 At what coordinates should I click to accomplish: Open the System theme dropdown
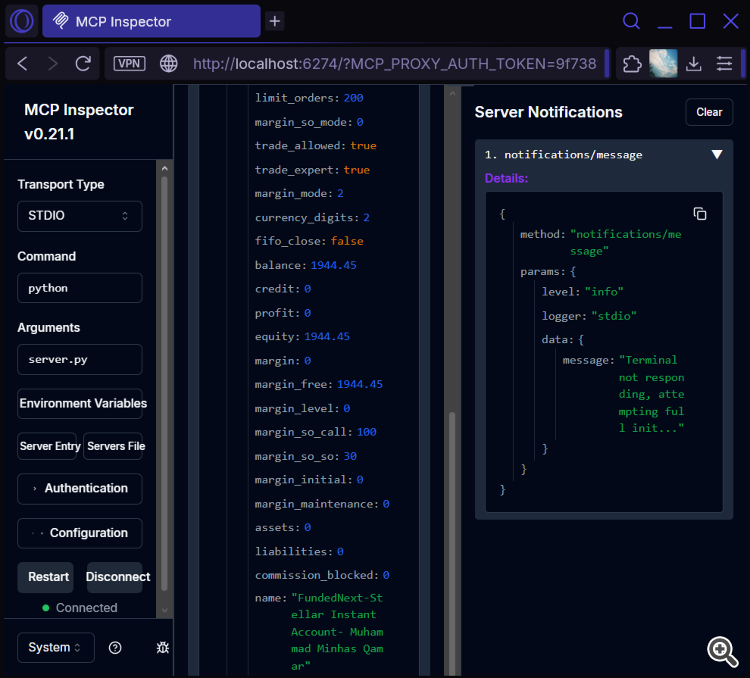[x=56, y=647]
